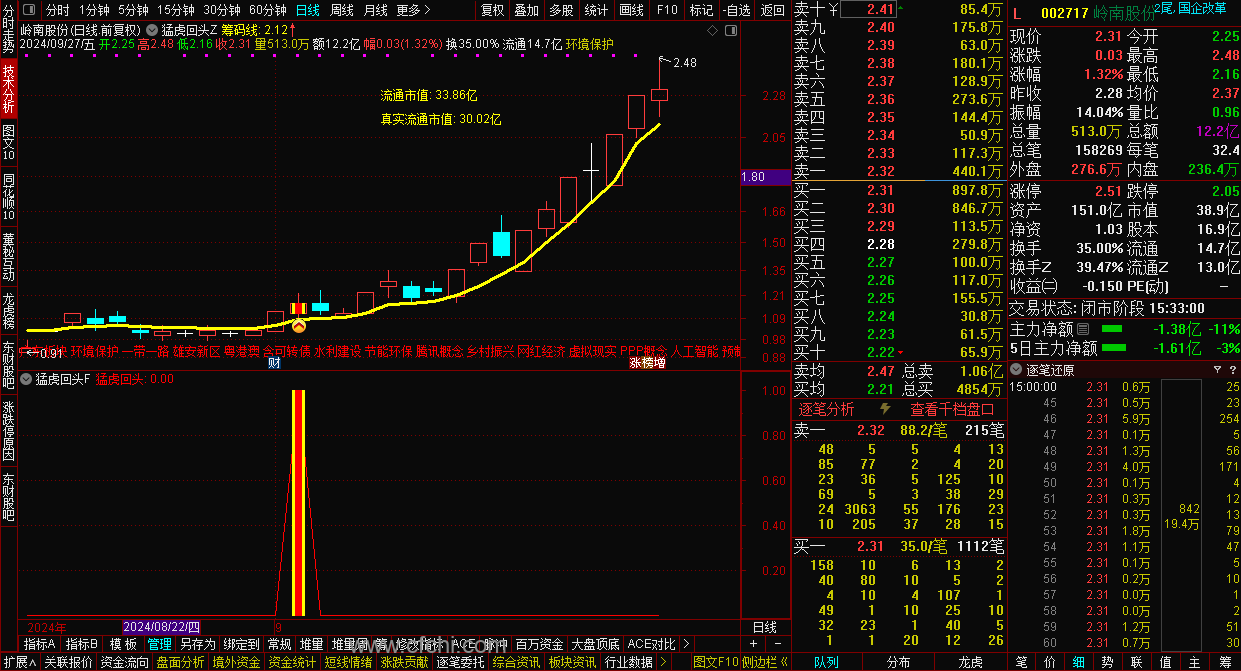
Task: Switch to 5分钟 period
Action: pos(133,10)
